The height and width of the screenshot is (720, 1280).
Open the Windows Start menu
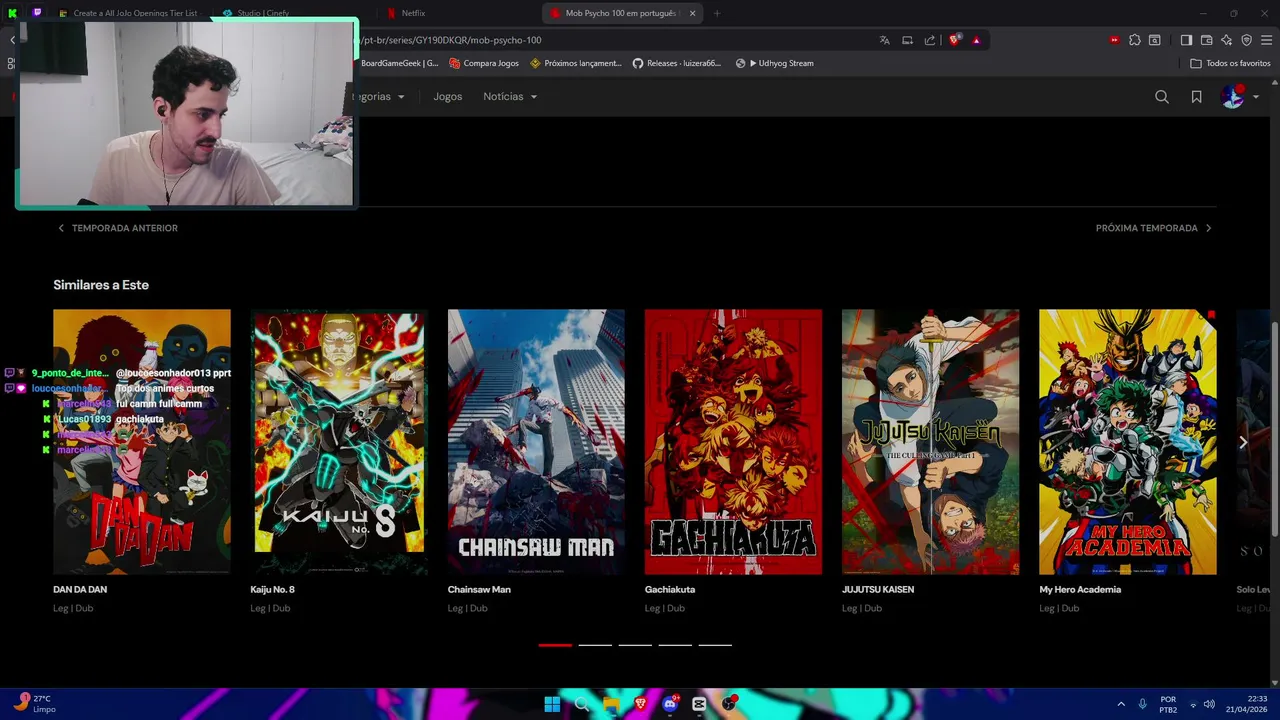click(552, 704)
